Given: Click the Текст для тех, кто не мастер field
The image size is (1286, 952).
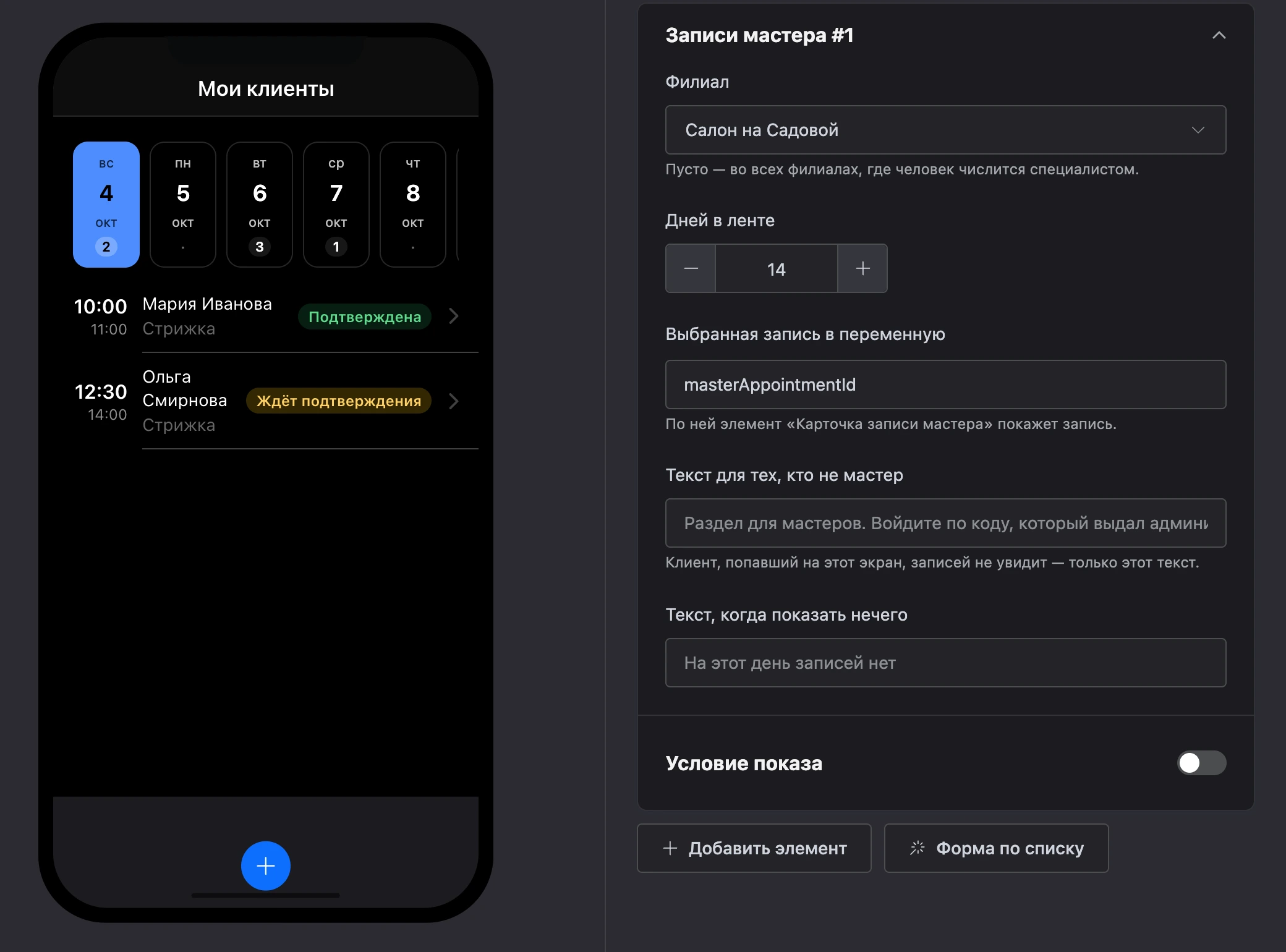Looking at the screenshot, I should [x=945, y=523].
